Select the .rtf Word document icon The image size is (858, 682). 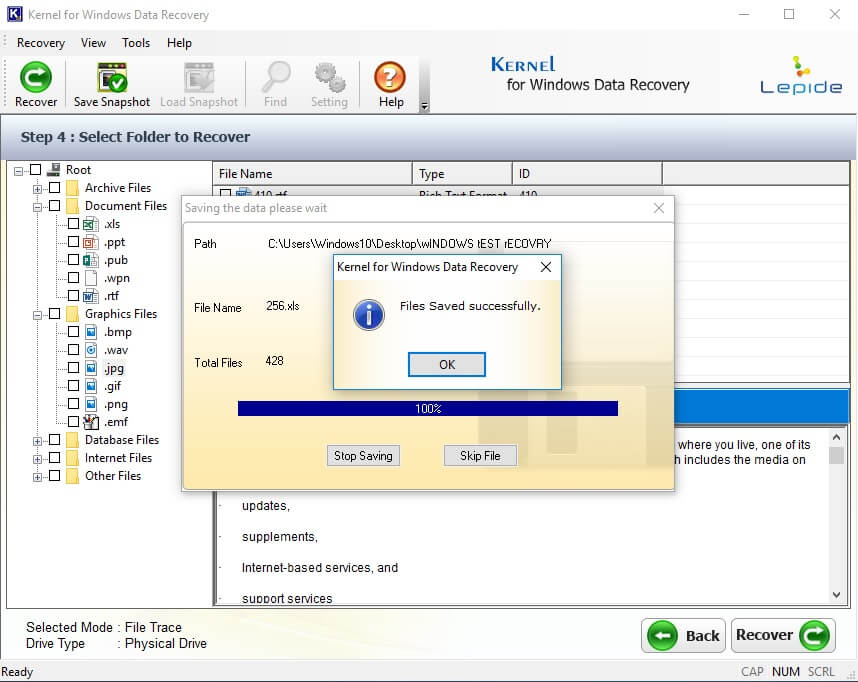coord(90,297)
